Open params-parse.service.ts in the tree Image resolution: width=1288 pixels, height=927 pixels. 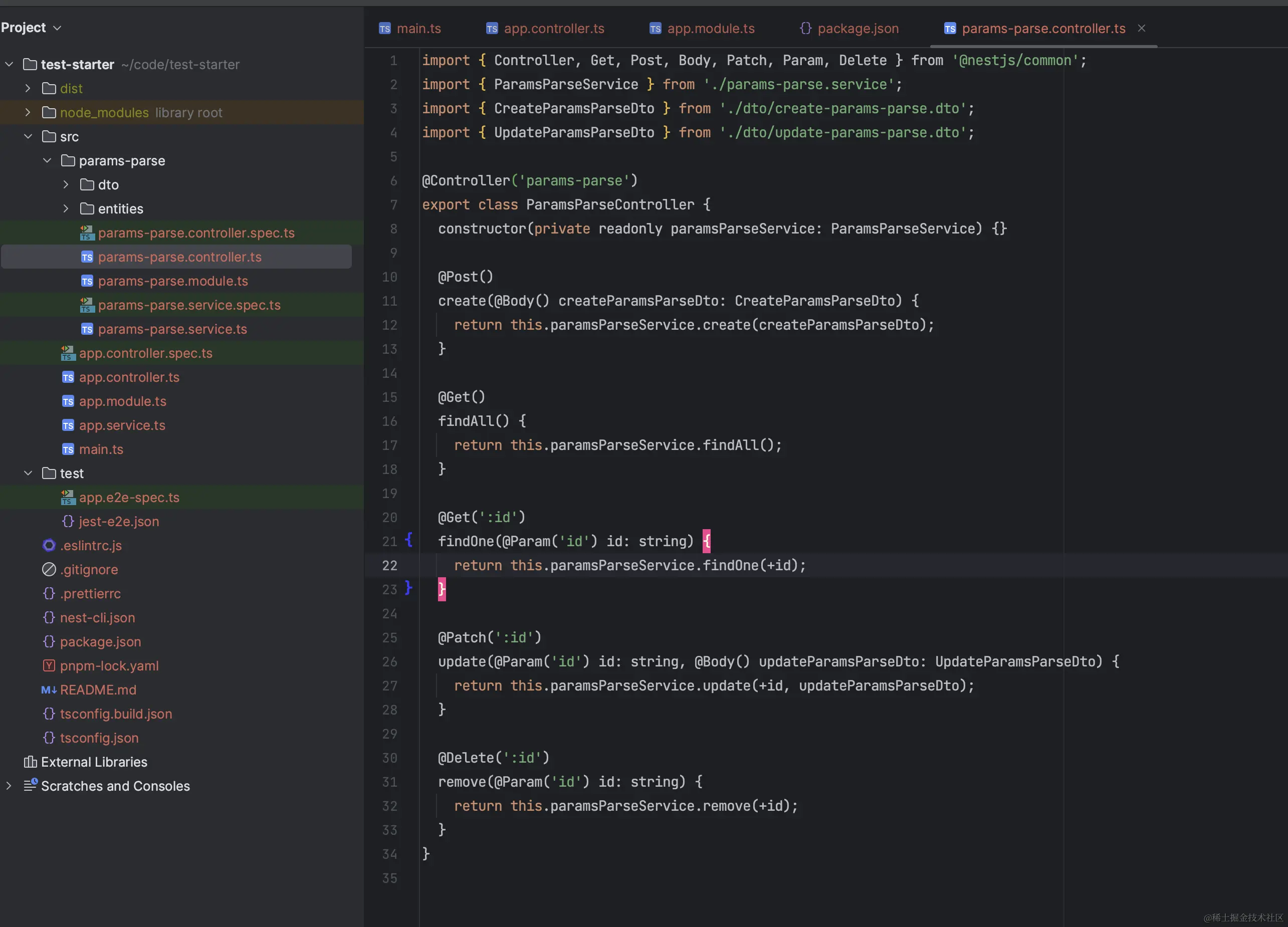click(172, 329)
